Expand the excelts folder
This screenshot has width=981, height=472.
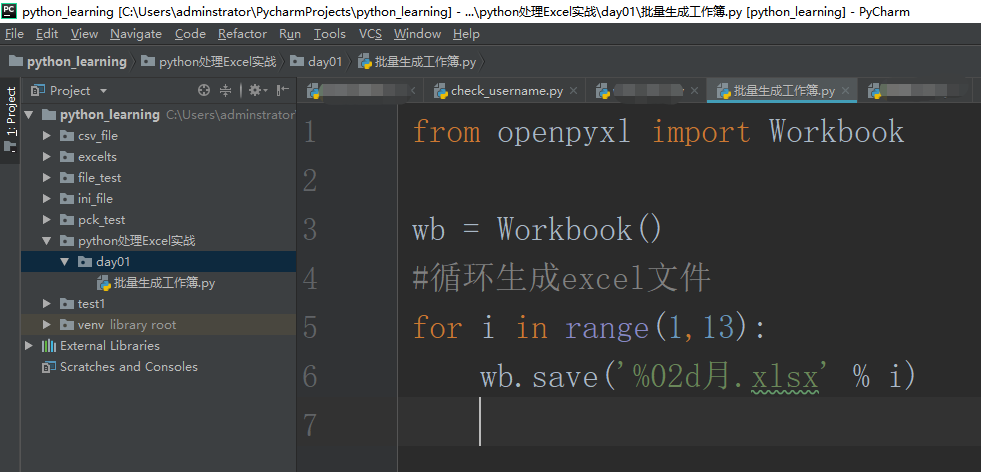[x=46, y=156]
